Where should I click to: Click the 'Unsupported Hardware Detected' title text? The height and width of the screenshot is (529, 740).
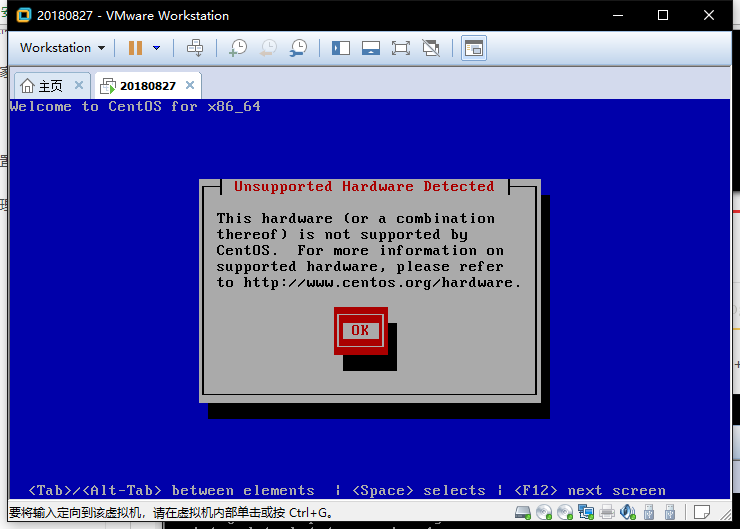click(364, 186)
